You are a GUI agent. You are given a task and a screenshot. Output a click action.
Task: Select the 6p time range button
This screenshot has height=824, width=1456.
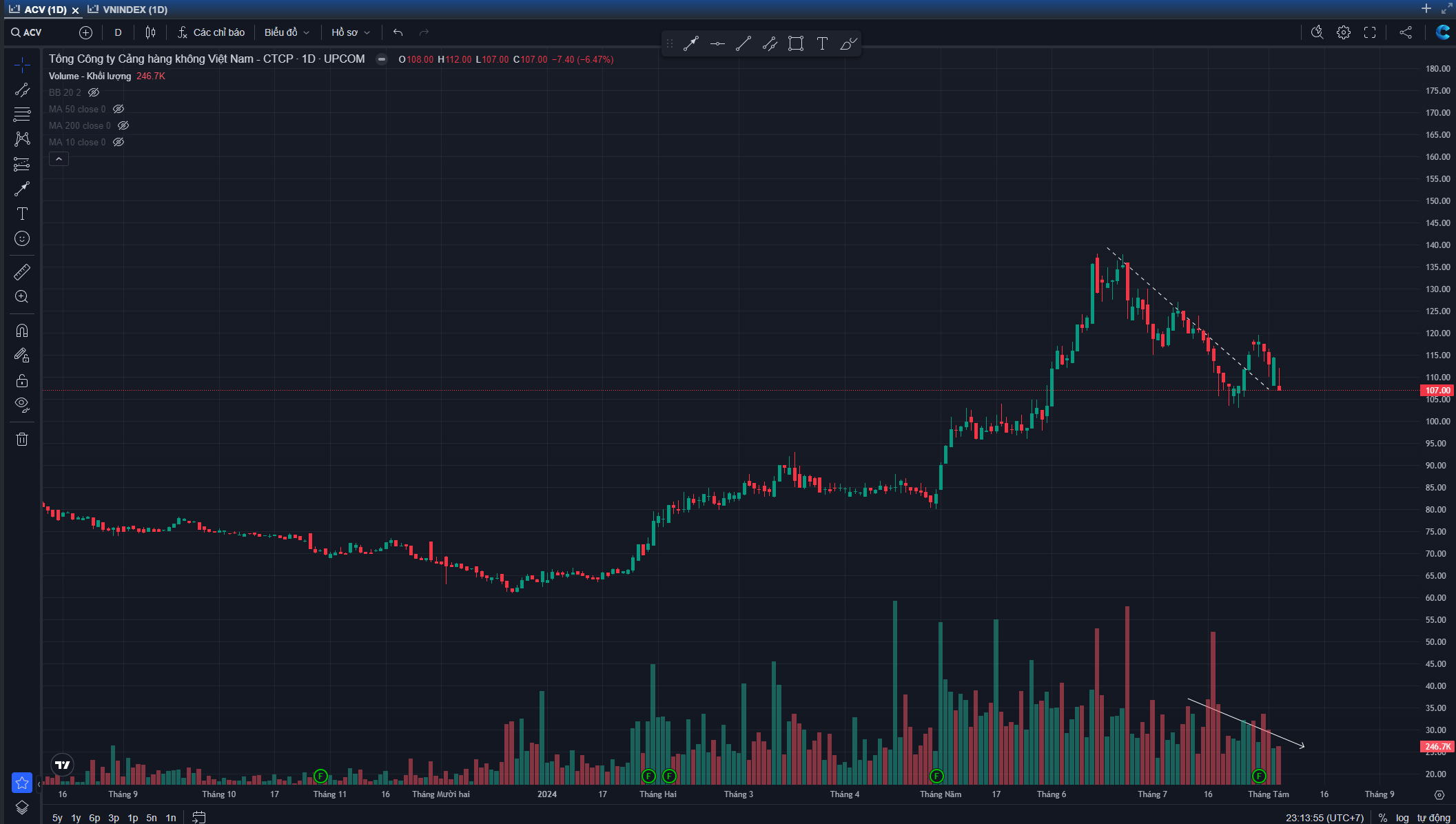coord(94,818)
